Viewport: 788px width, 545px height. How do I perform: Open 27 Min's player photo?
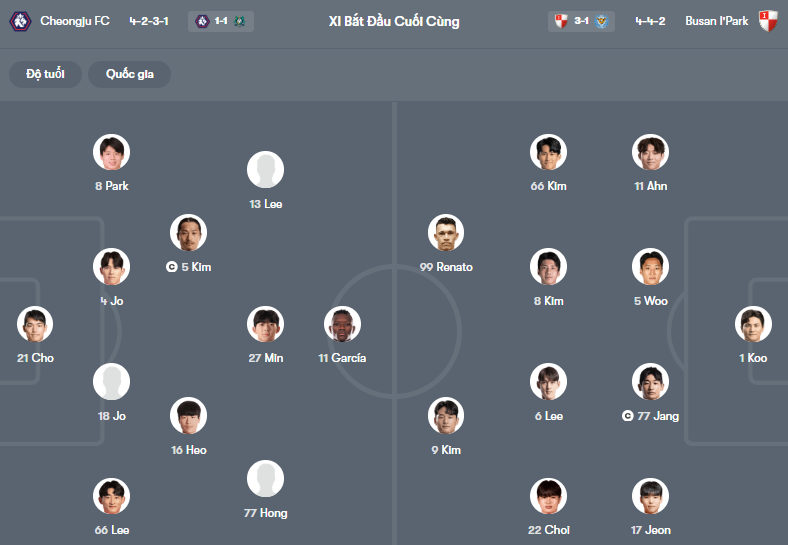[x=266, y=324]
